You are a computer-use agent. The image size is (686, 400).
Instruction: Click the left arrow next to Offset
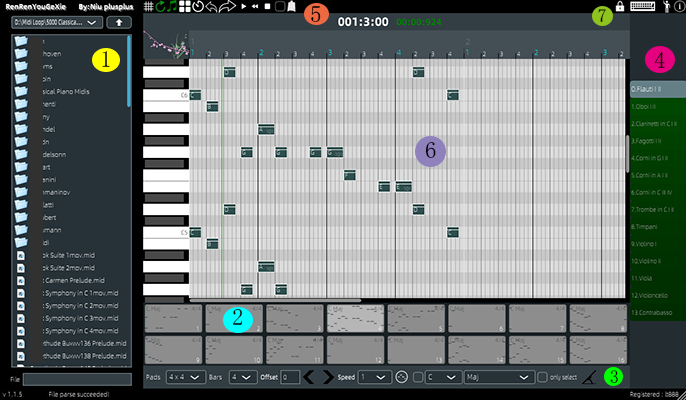click(310, 377)
